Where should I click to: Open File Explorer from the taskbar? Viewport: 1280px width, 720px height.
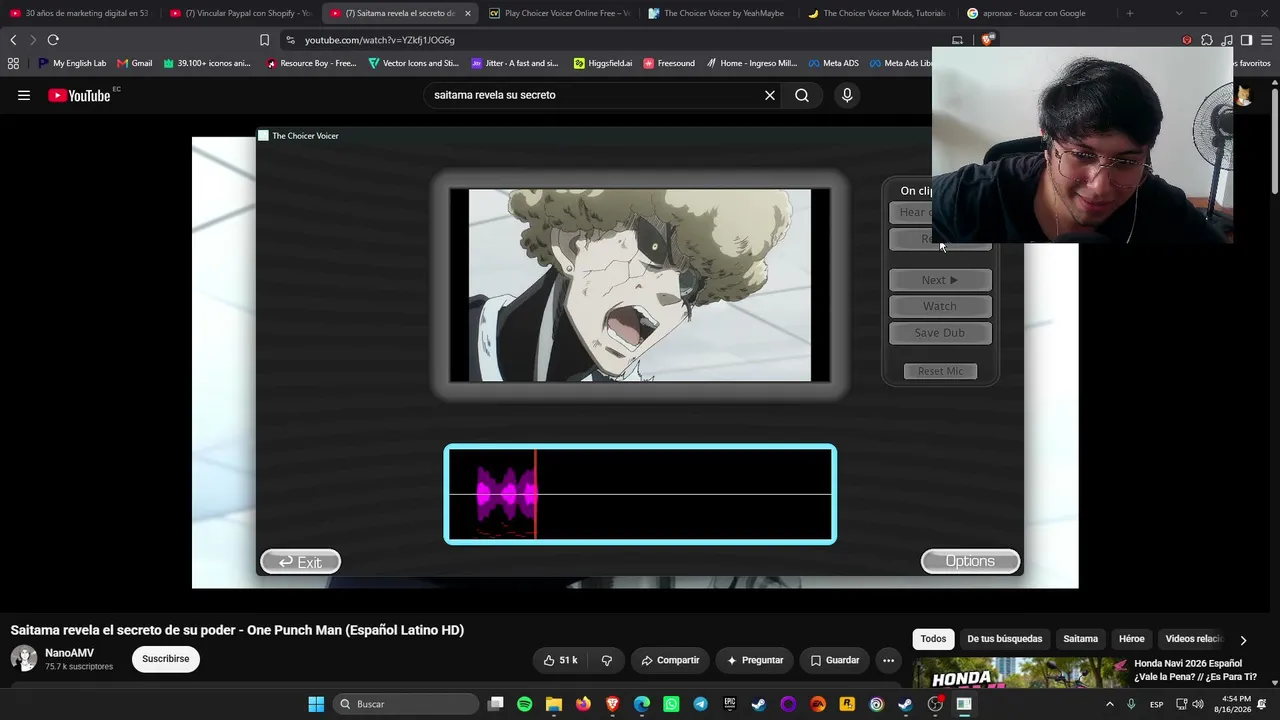pos(554,704)
